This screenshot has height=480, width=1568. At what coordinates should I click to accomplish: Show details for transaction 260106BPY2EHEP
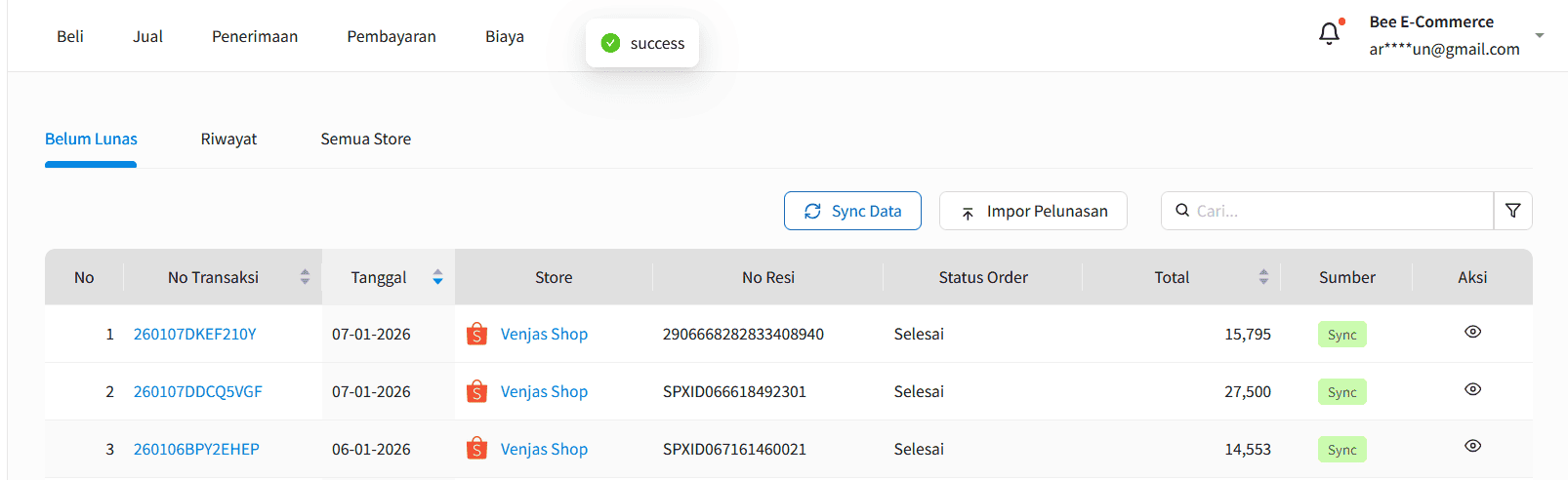pyautogui.click(x=1472, y=447)
